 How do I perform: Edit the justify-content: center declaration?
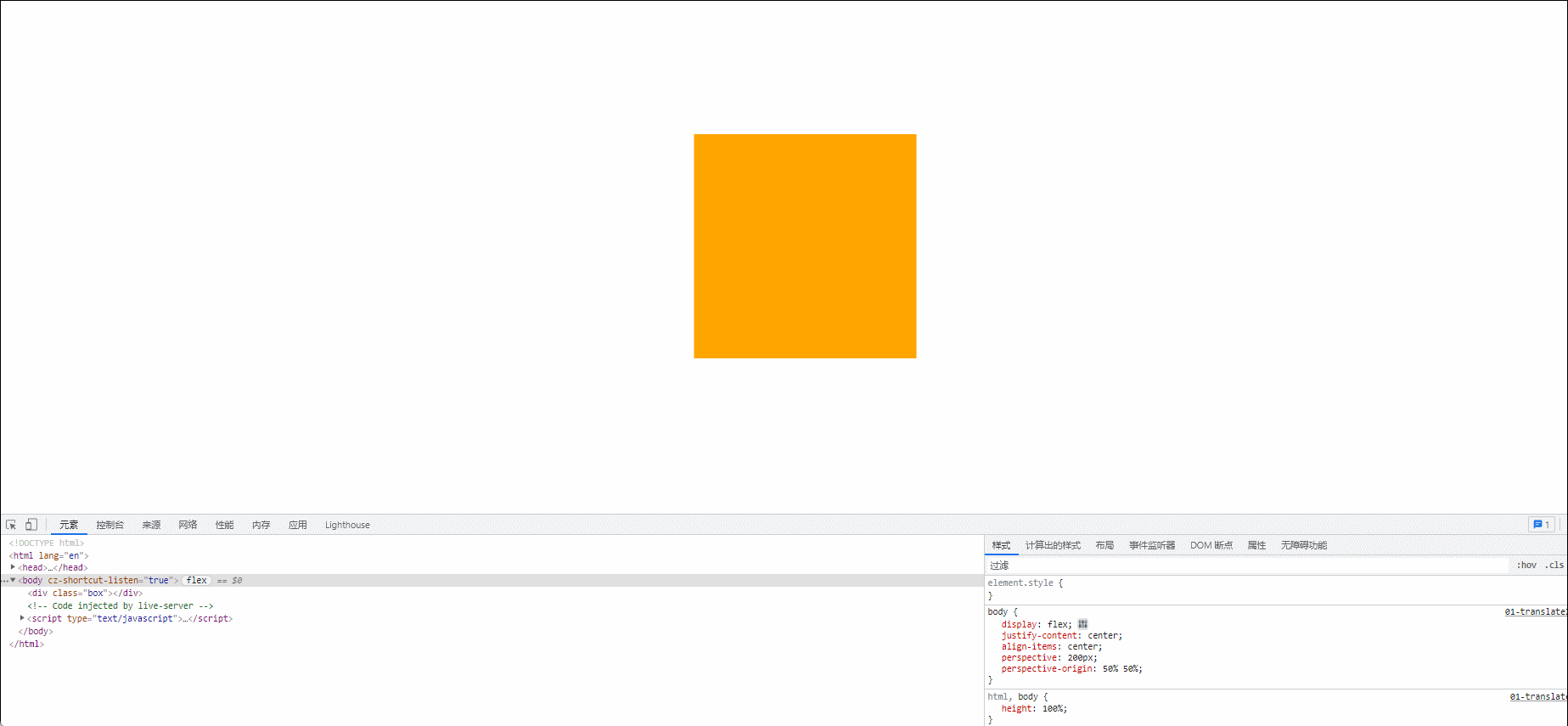pos(1062,635)
